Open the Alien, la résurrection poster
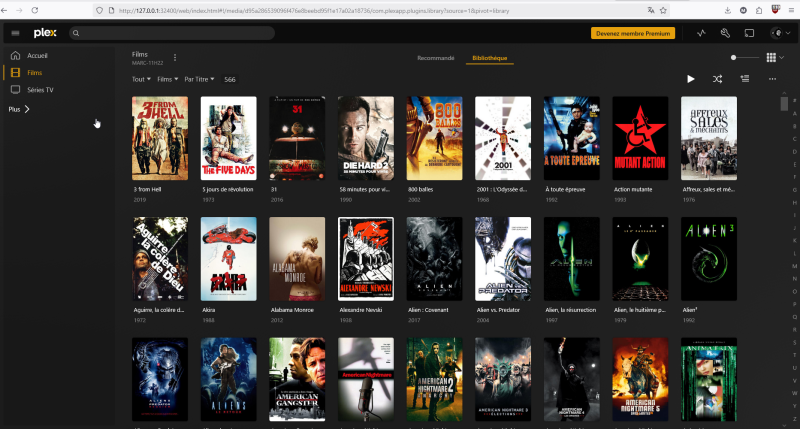Screen dimensions: 800x429 tap(571, 259)
